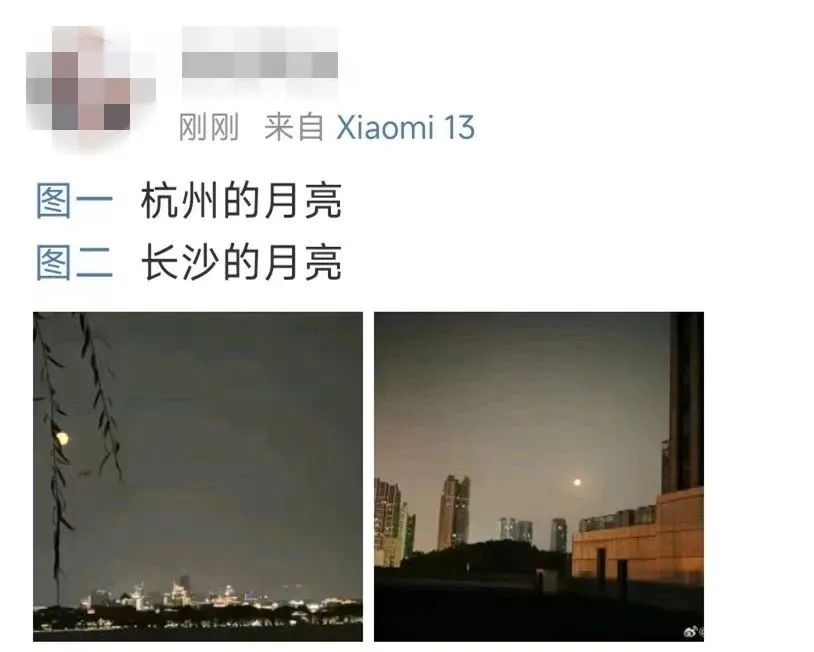Open the 图二 link
The width and height of the screenshot is (814, 652).
(74, 262)
